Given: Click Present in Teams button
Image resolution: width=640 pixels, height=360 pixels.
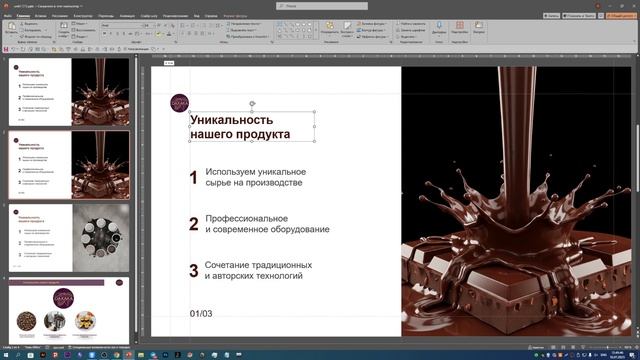Looking at the screenshot, I should pyautogui.click(x=579, y=16).
